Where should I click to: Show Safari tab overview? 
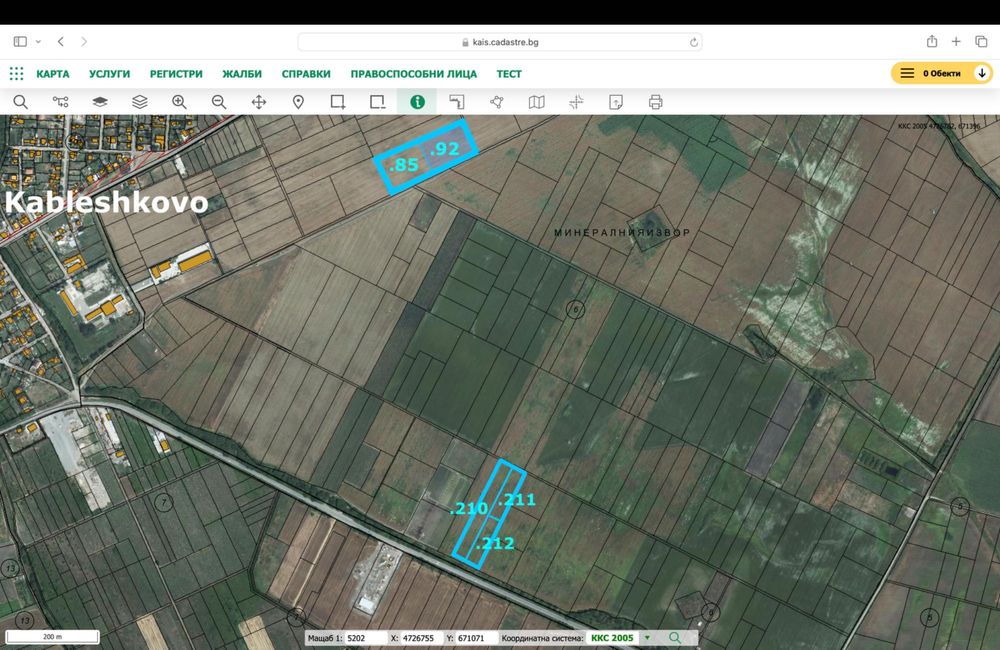[x=981, y=41]
